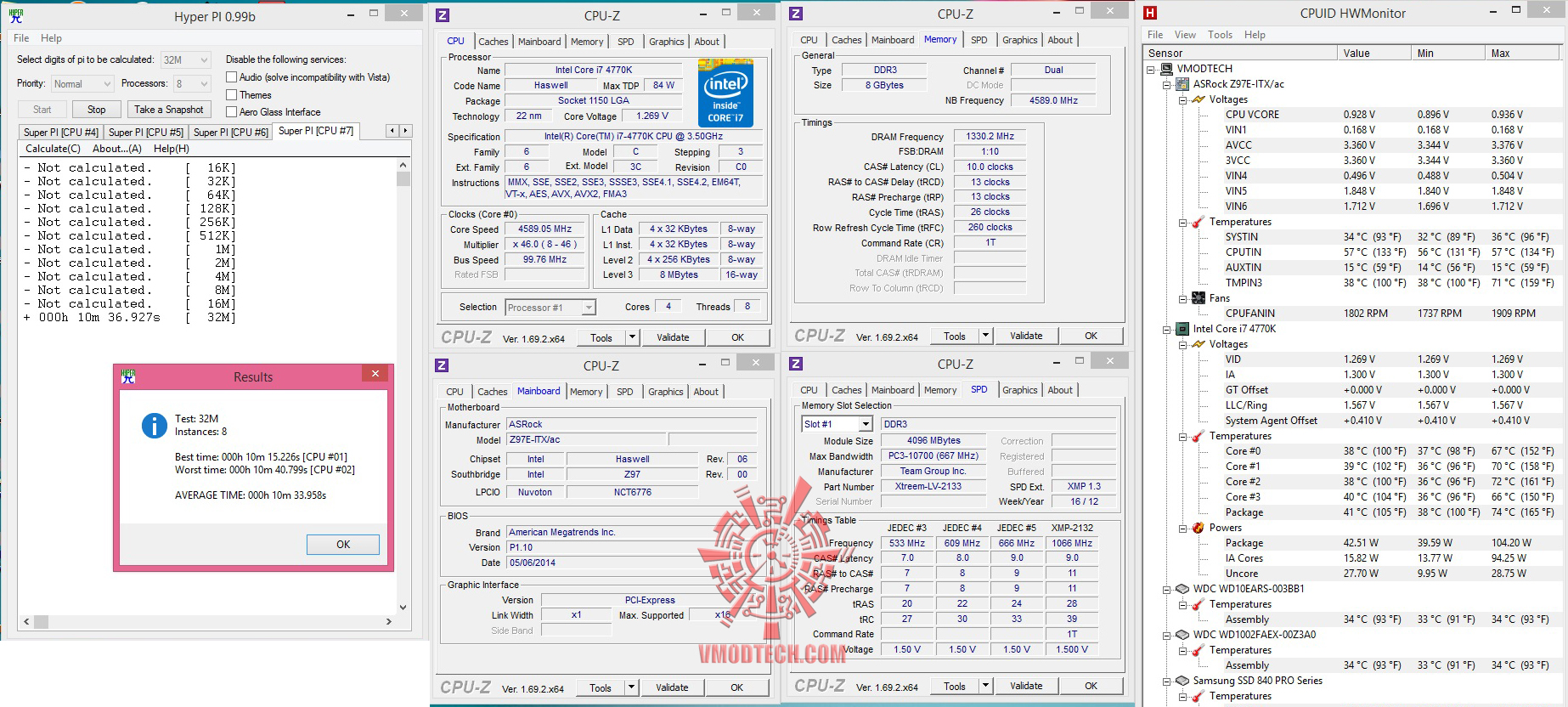Click the Z logo in the CPU-Z SPD window

(x=796, y=364)
